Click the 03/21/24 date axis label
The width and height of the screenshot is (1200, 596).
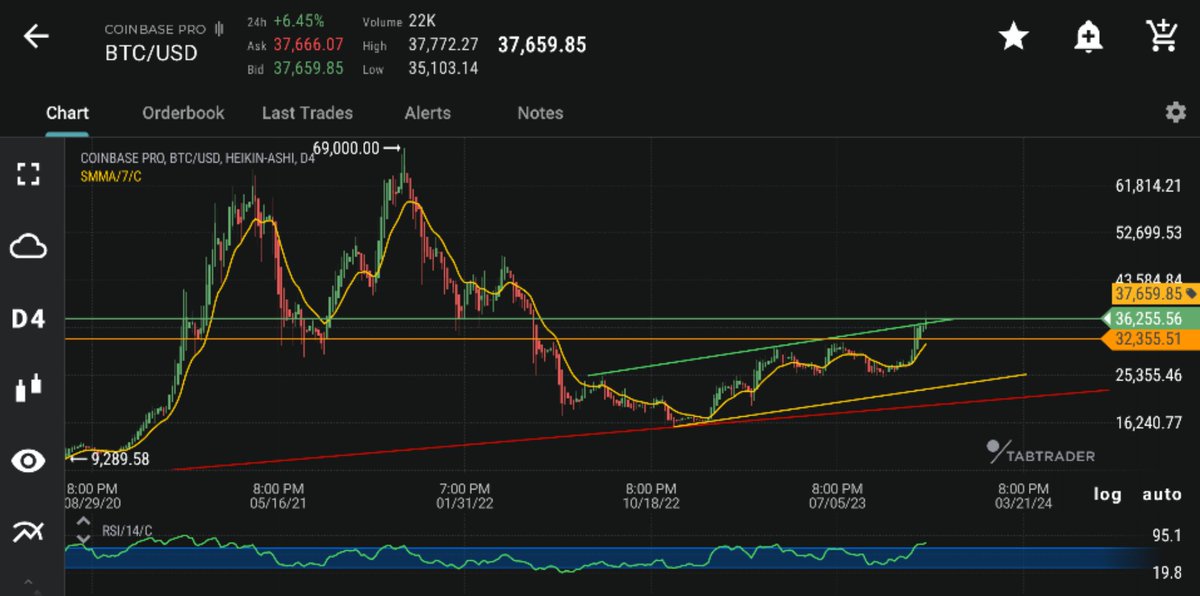1023,504
